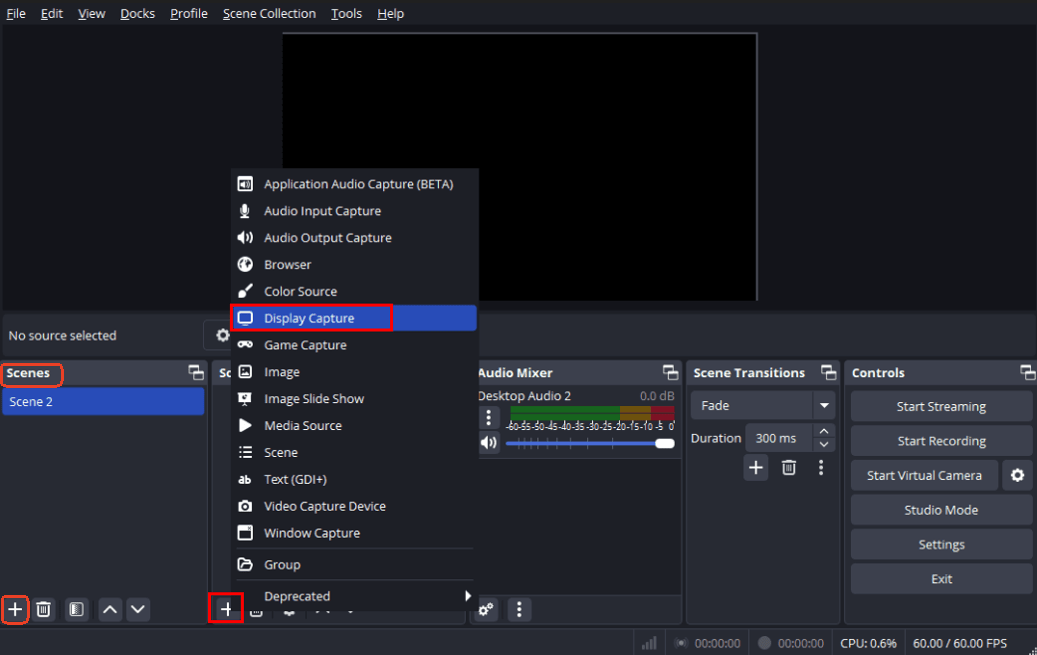Remove selected scene with trash icon
The image size is (1037, 655).
click(x=44, y=609)
